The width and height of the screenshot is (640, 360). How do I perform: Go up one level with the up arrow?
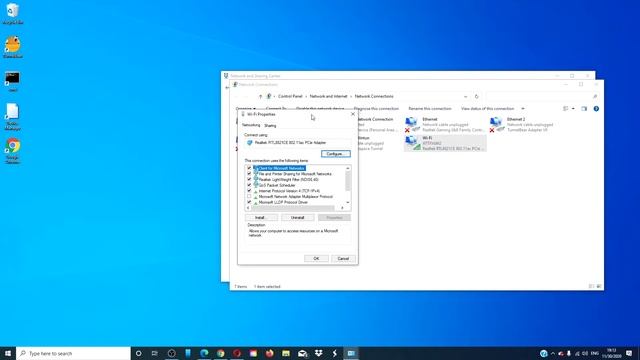[260, 96]
